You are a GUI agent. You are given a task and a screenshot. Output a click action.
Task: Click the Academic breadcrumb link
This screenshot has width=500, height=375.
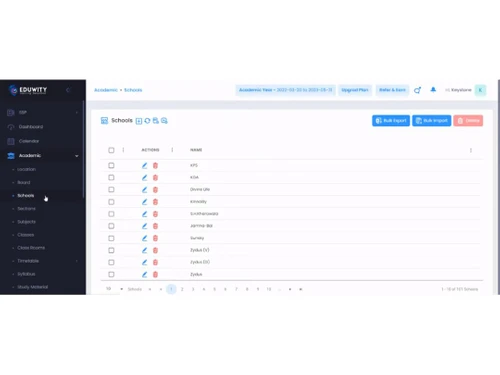(x=106, y=90)
